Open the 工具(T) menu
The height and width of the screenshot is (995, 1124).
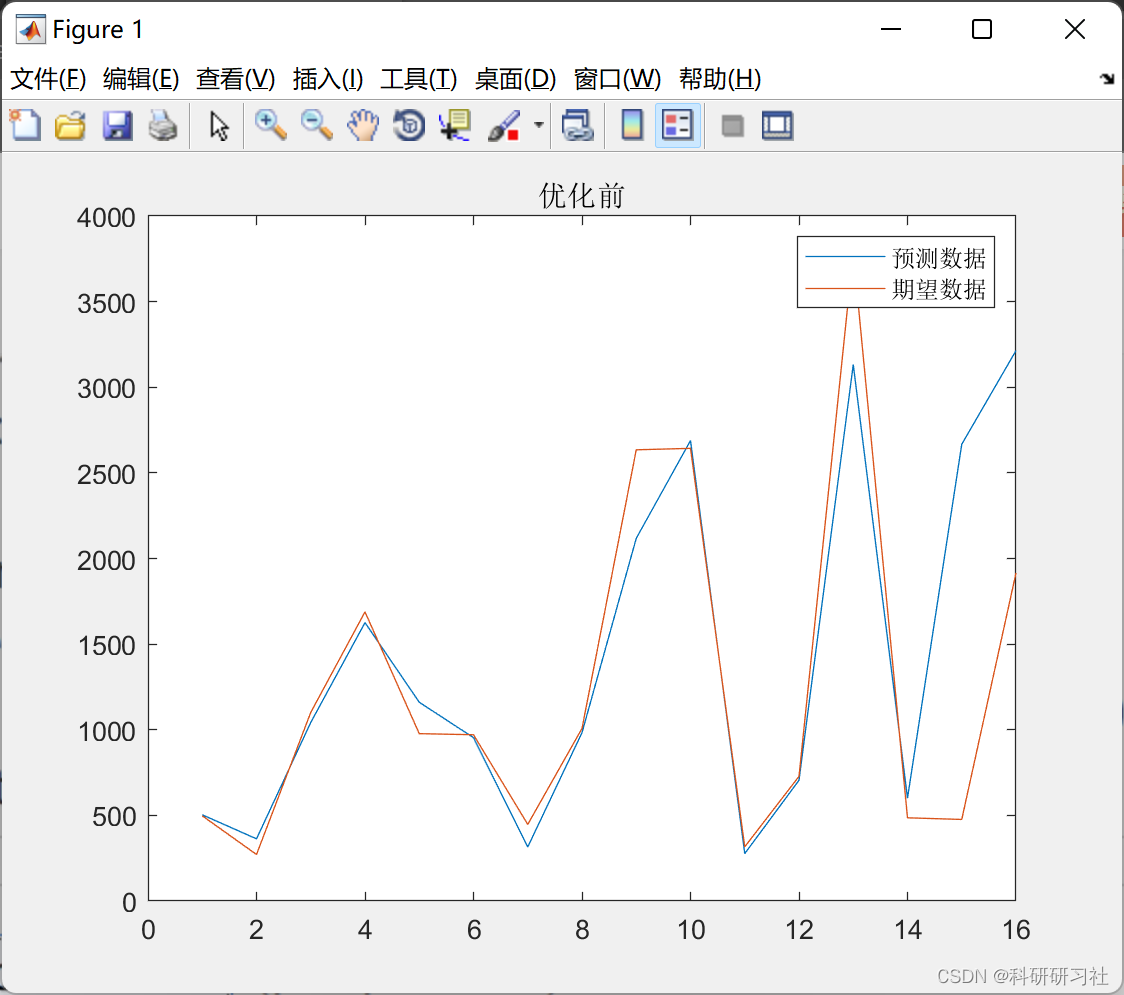click(x=419, y=79)
